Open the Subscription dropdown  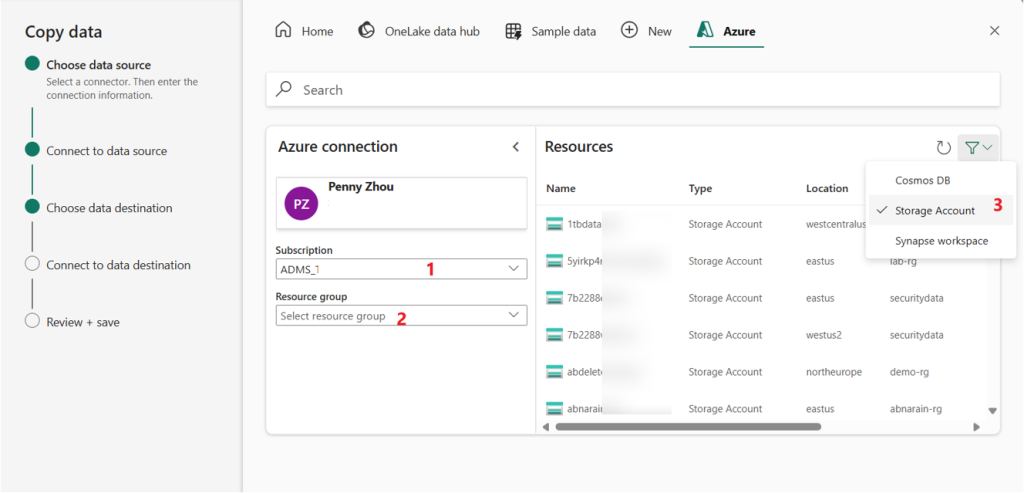pyautogui.click(x=401, y=268)
